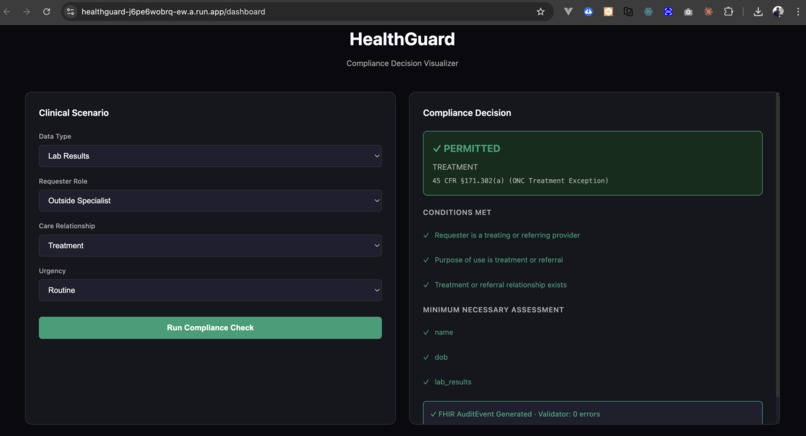Open the camera screenshot extension
806x436 pixels.
coord(688,11)
